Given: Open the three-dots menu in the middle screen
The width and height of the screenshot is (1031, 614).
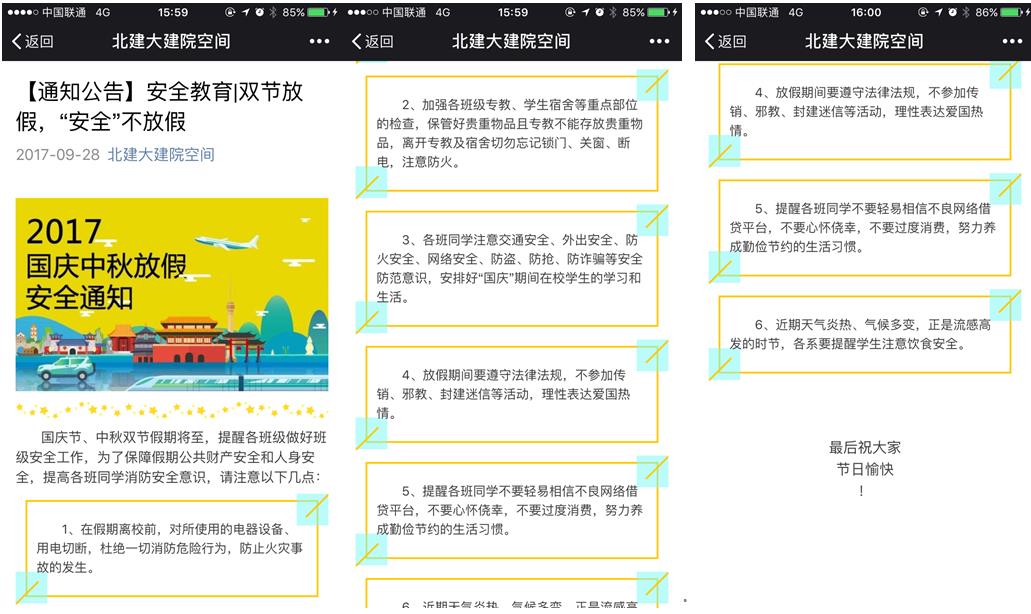Looking at the screenshot, I should (x=659, y=41).
